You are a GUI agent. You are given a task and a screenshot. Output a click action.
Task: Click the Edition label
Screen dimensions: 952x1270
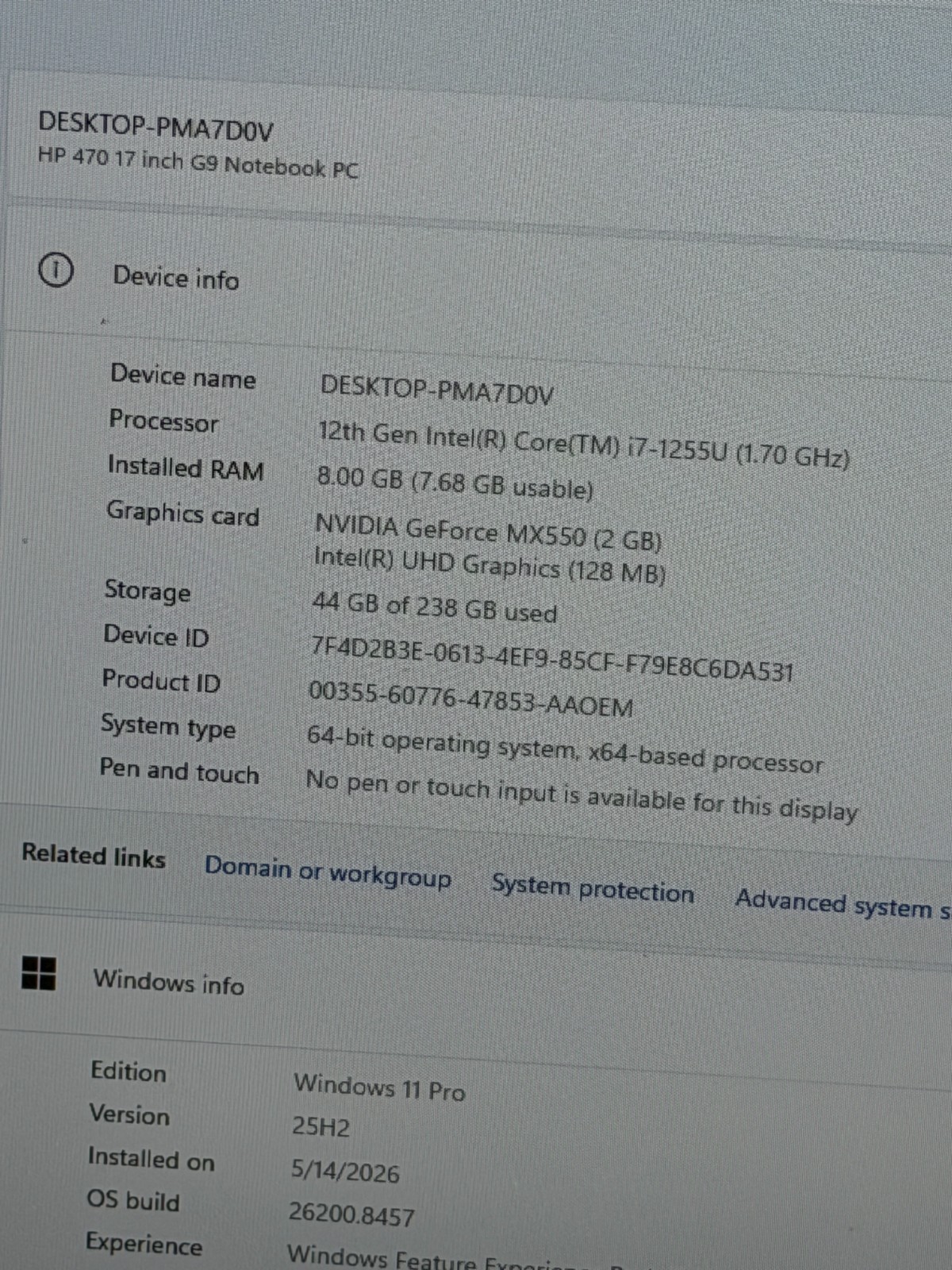tap(129, 1072)
